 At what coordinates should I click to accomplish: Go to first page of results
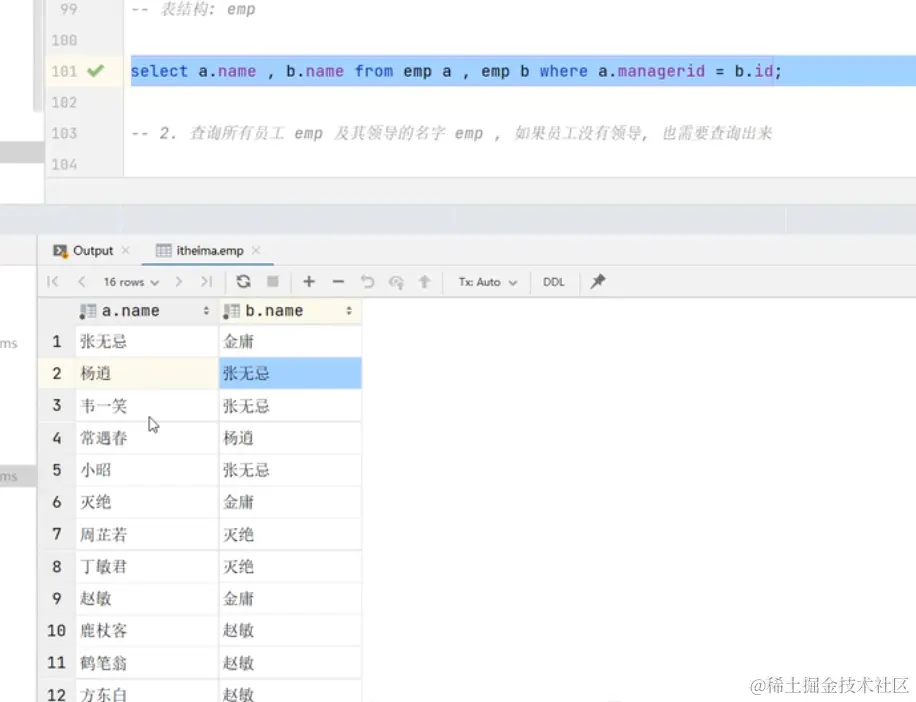[x=53, y=282]
